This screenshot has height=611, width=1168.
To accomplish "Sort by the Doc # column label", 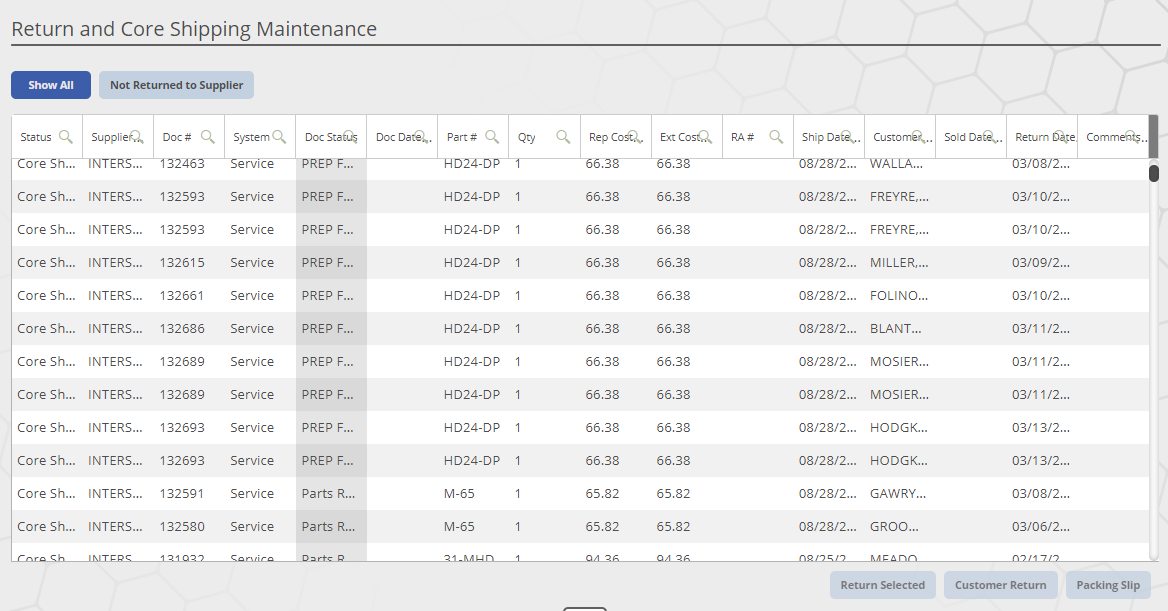I will (x=177, y=137).
